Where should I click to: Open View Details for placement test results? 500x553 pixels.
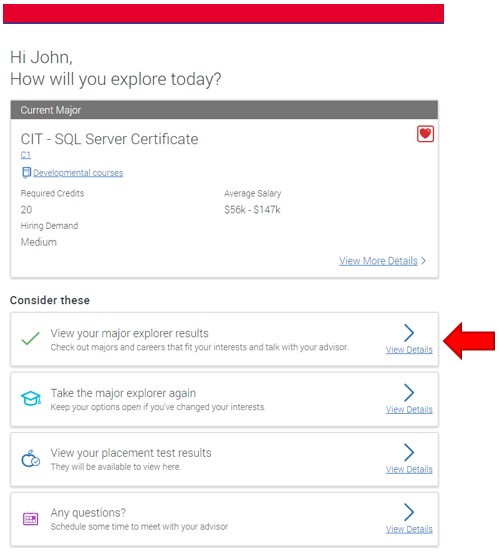pyautogui.click(x=409, y=469)
